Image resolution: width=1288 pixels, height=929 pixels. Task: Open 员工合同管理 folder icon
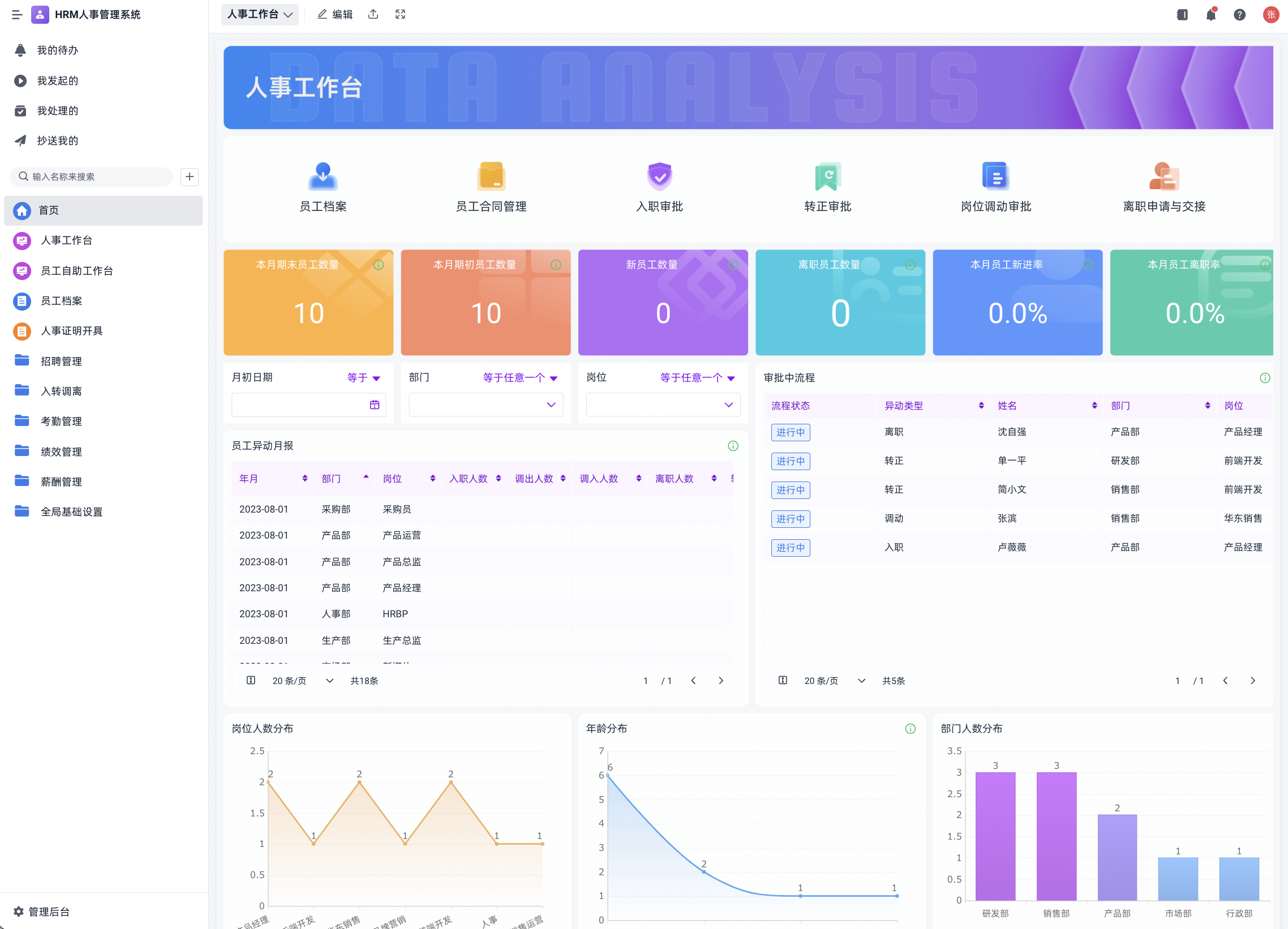click(491, 177)
